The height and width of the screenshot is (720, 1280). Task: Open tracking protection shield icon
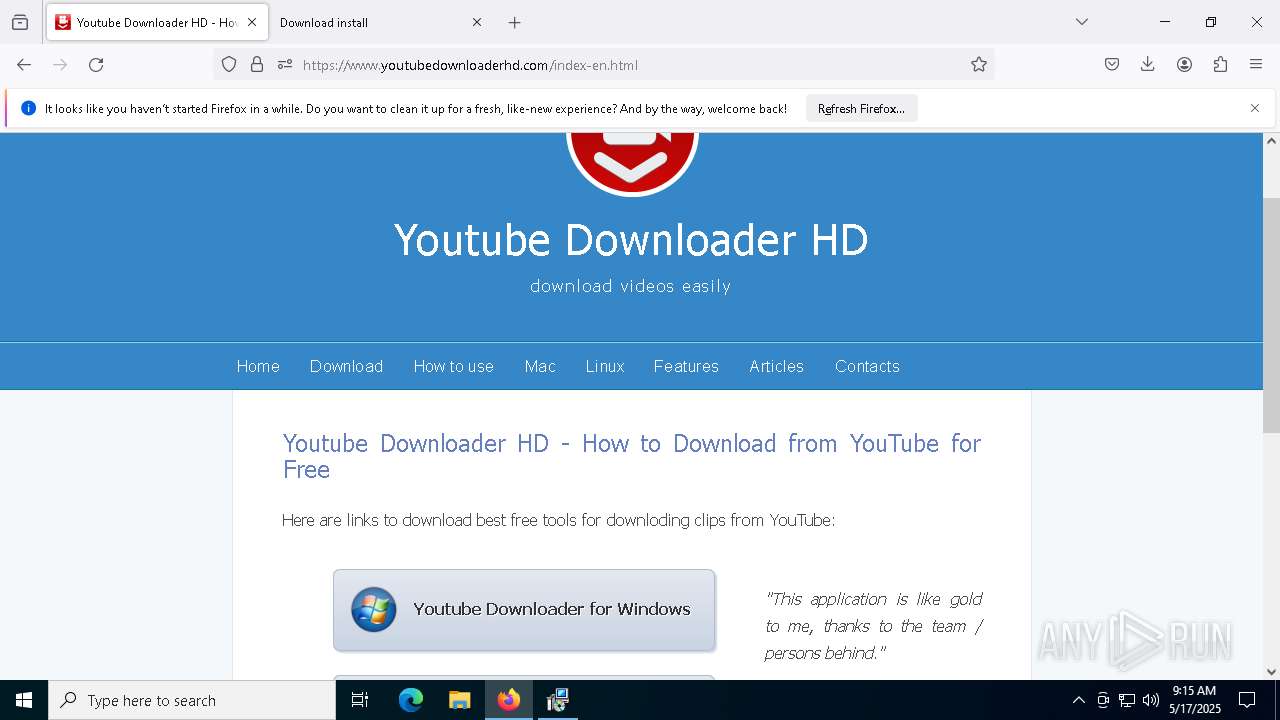click(x=229, y=65)
